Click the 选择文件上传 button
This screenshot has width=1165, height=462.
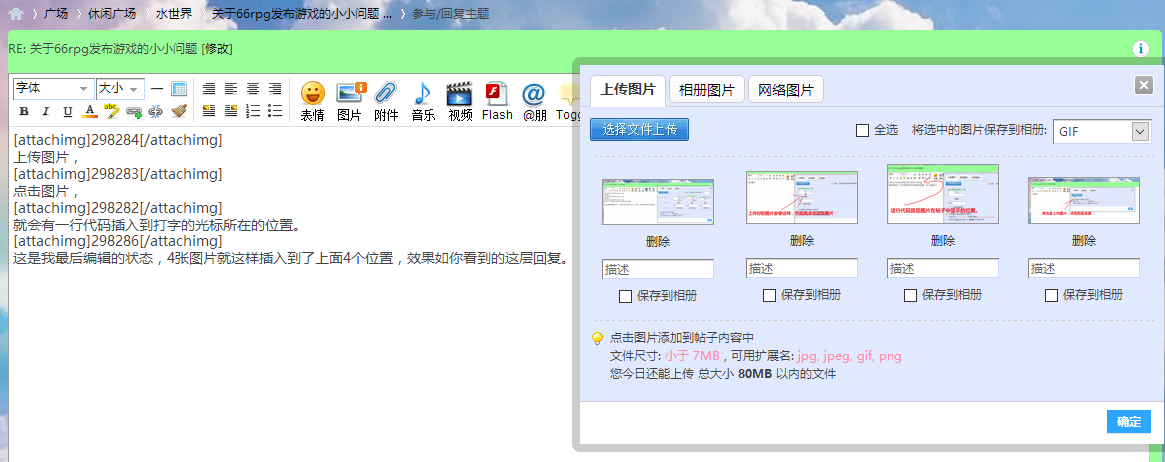[640, 130]
